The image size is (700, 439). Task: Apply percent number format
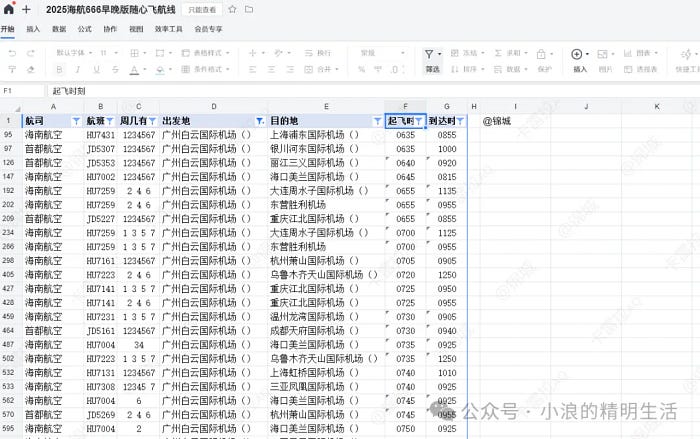362,69
